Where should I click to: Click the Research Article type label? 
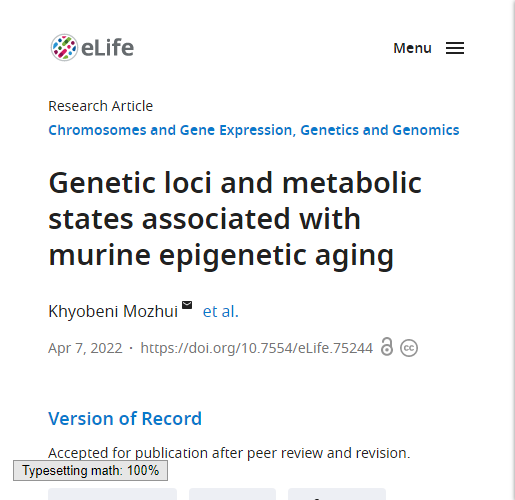(101, 106)
